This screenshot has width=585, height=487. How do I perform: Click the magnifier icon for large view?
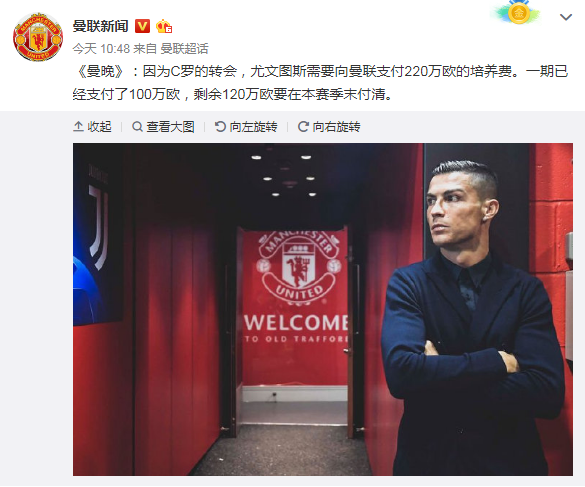click(137, 127)
